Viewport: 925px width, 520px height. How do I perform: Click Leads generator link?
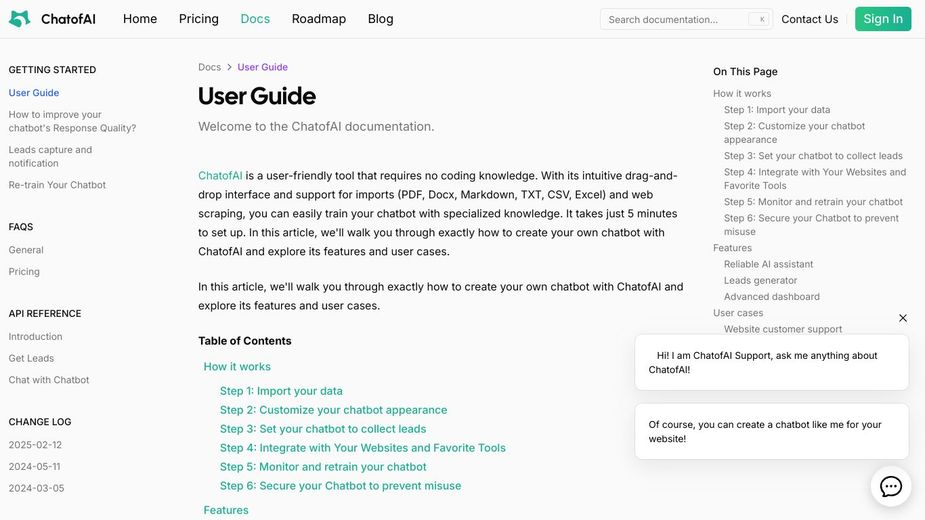[760, 280]
